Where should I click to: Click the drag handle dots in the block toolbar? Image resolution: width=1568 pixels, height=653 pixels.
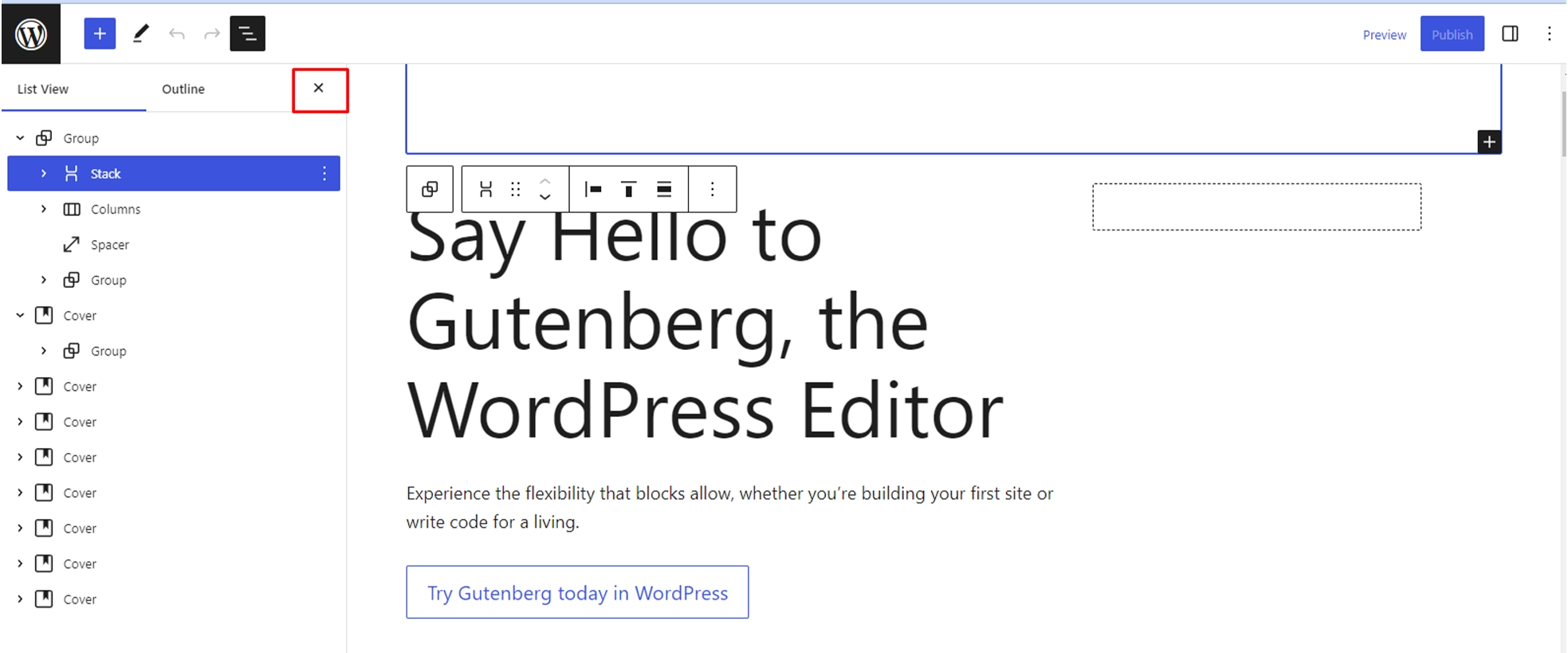pyautogui.click(x=516, y=189)
